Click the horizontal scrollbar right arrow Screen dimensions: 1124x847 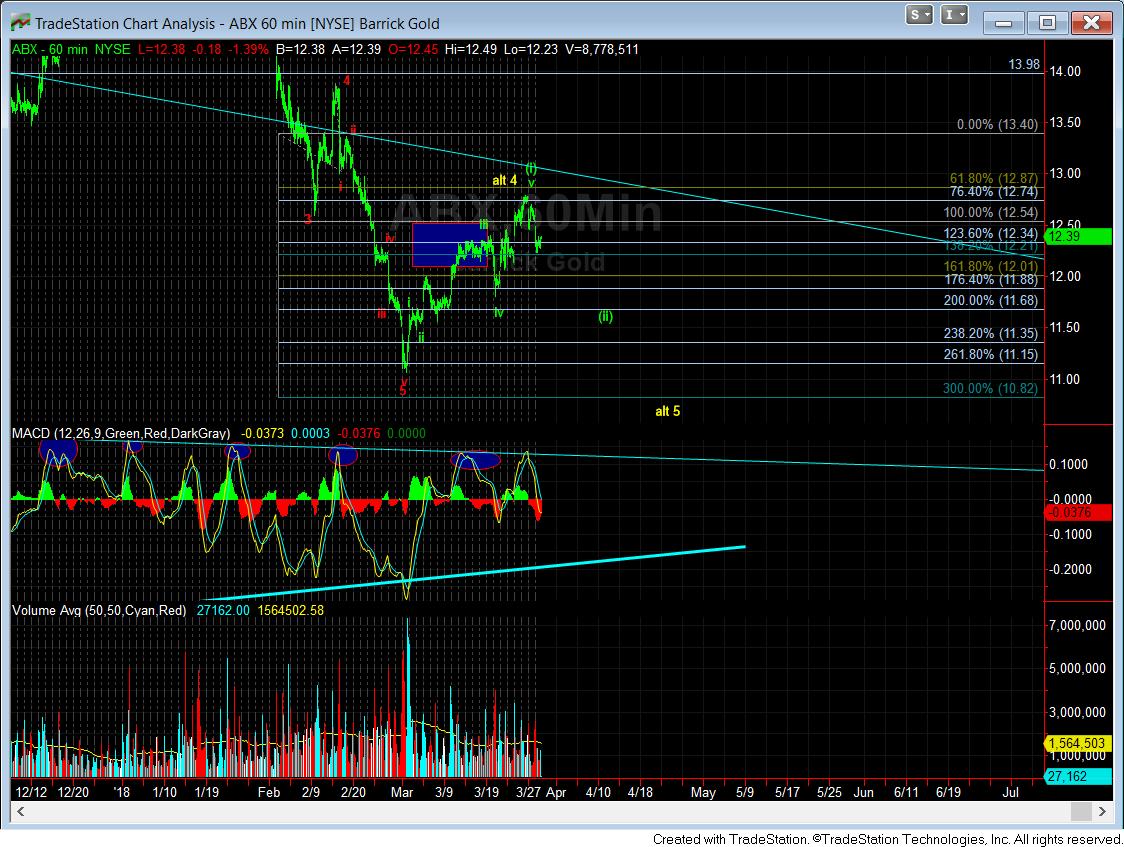click(1102, 811)
